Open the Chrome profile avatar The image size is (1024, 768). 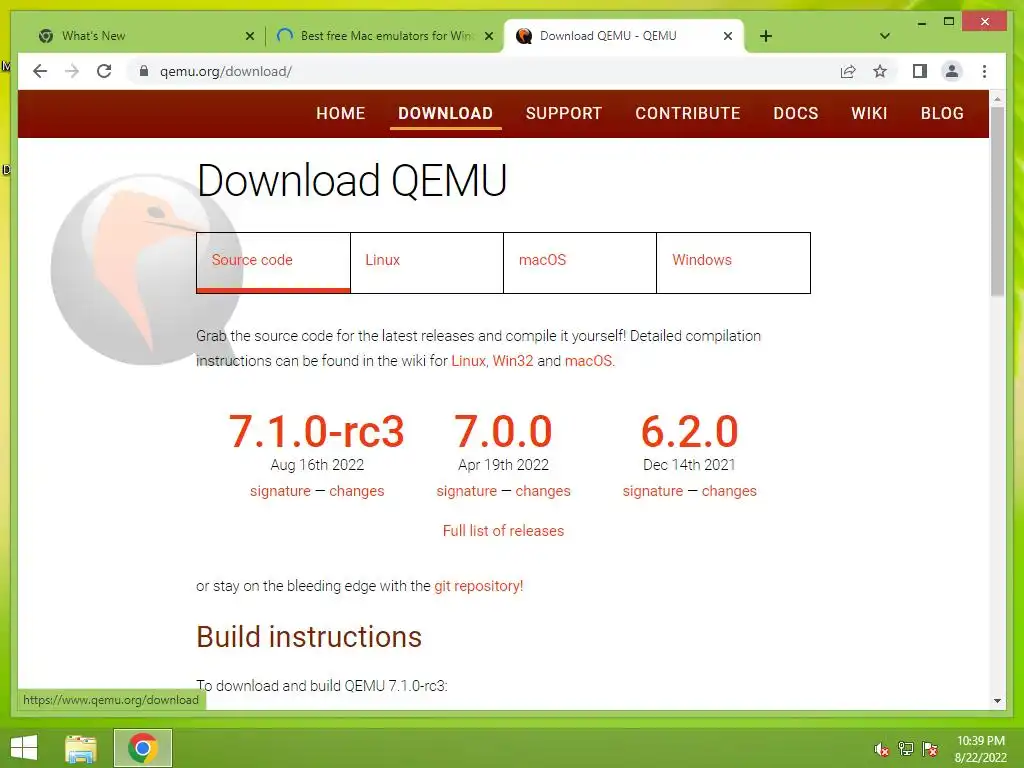point(952,71)
